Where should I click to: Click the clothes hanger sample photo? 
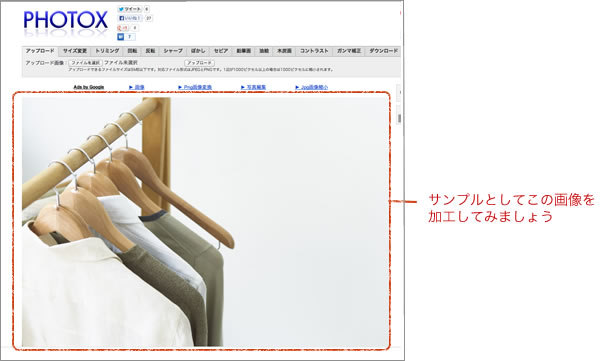(x=205, y=222)
